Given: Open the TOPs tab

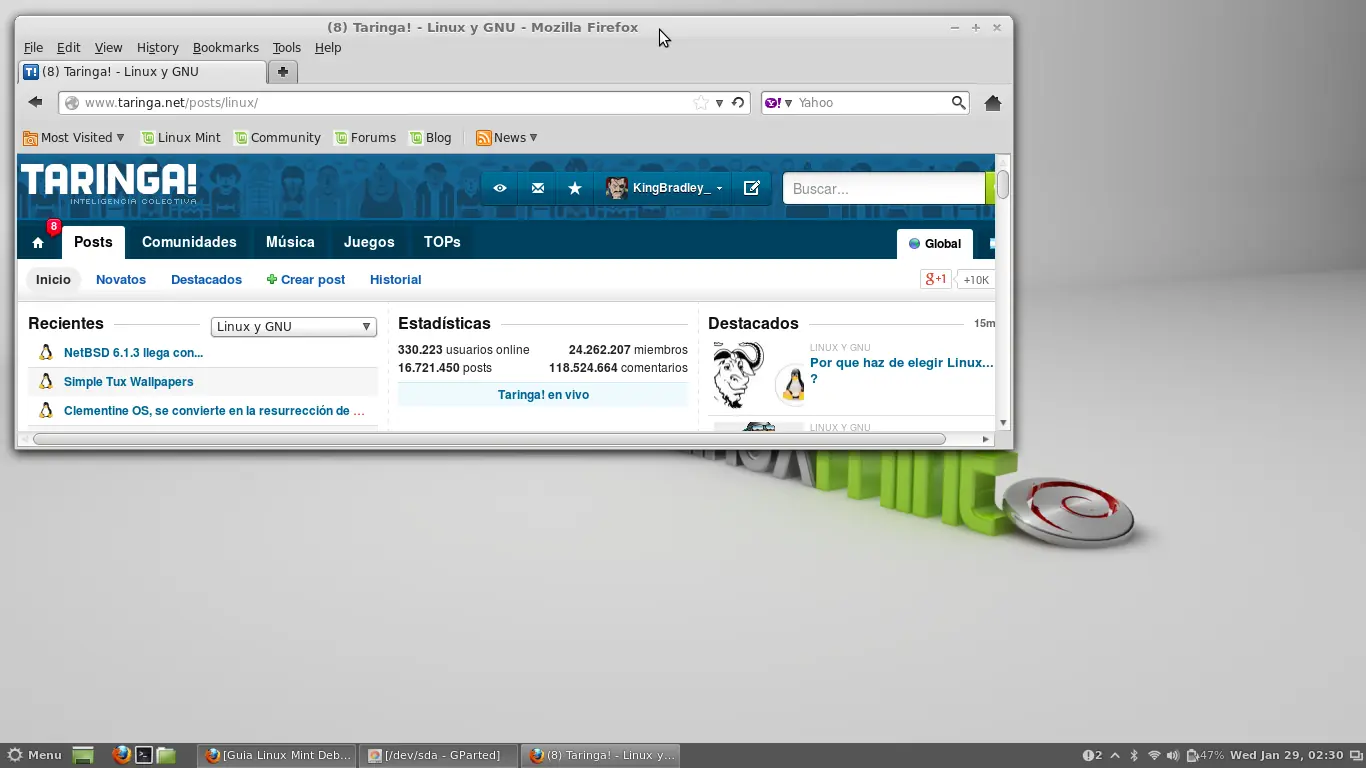Looking at the screenshot, I should coord(442,242).
